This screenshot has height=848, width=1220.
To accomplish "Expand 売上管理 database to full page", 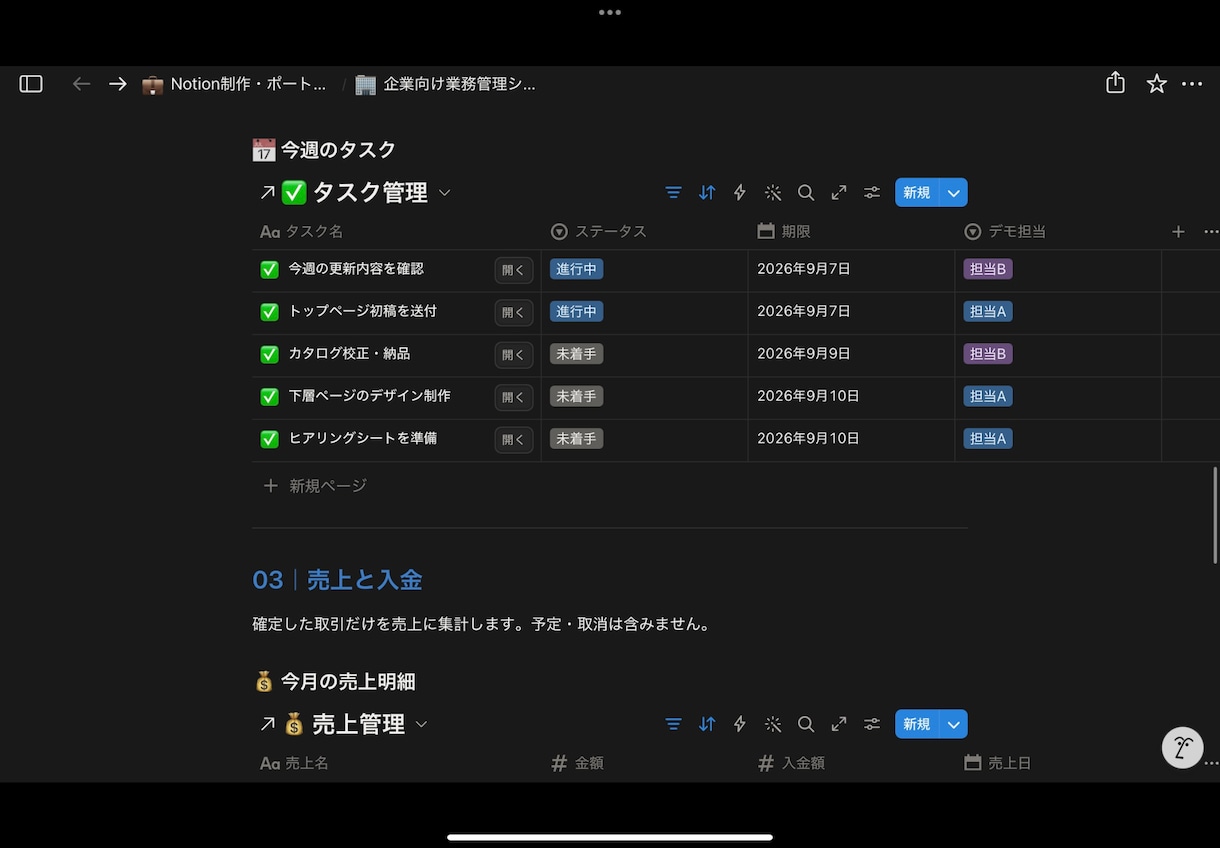I will [x=839, y=724].
